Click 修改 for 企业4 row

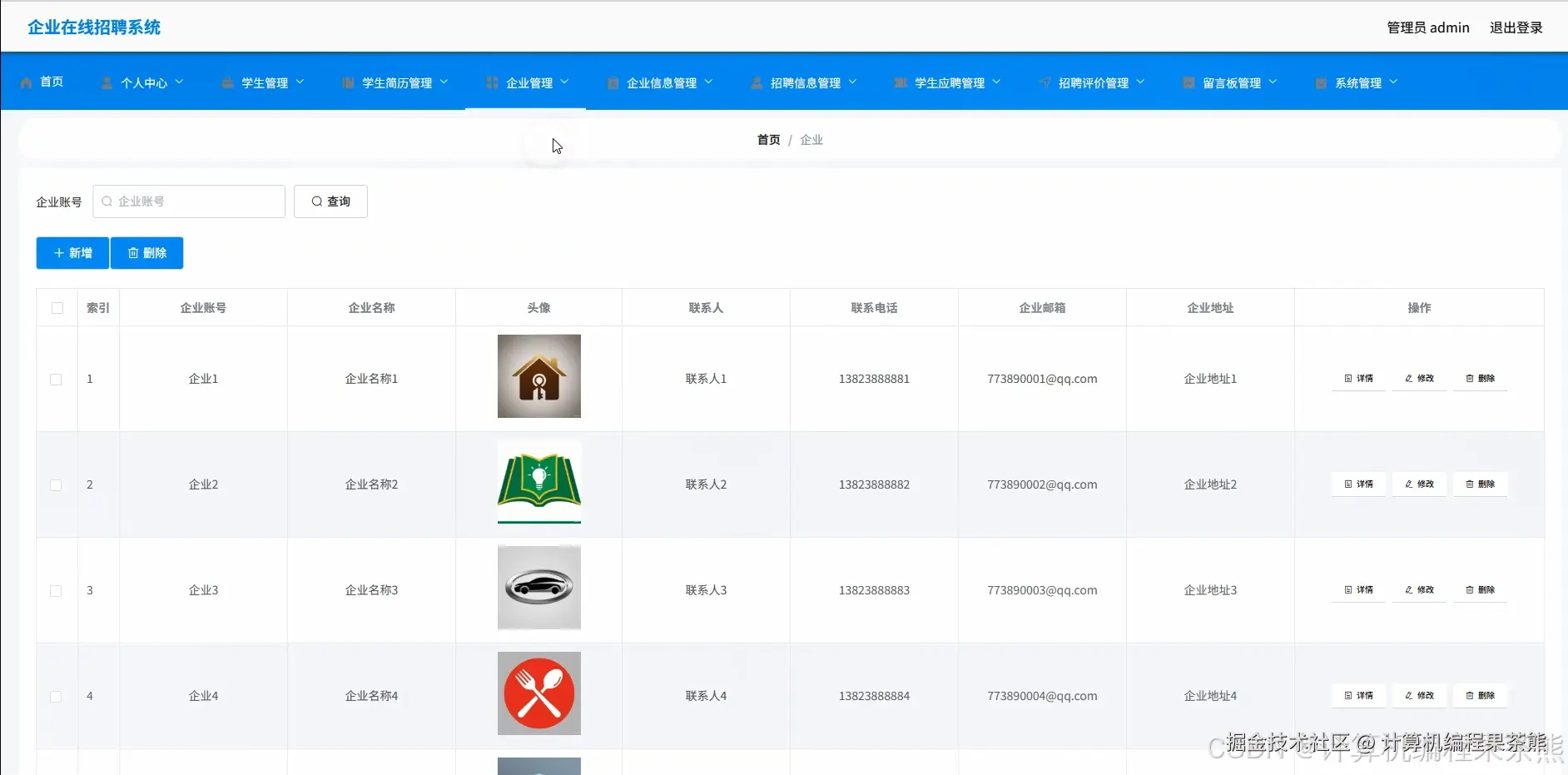(1419, 696)
